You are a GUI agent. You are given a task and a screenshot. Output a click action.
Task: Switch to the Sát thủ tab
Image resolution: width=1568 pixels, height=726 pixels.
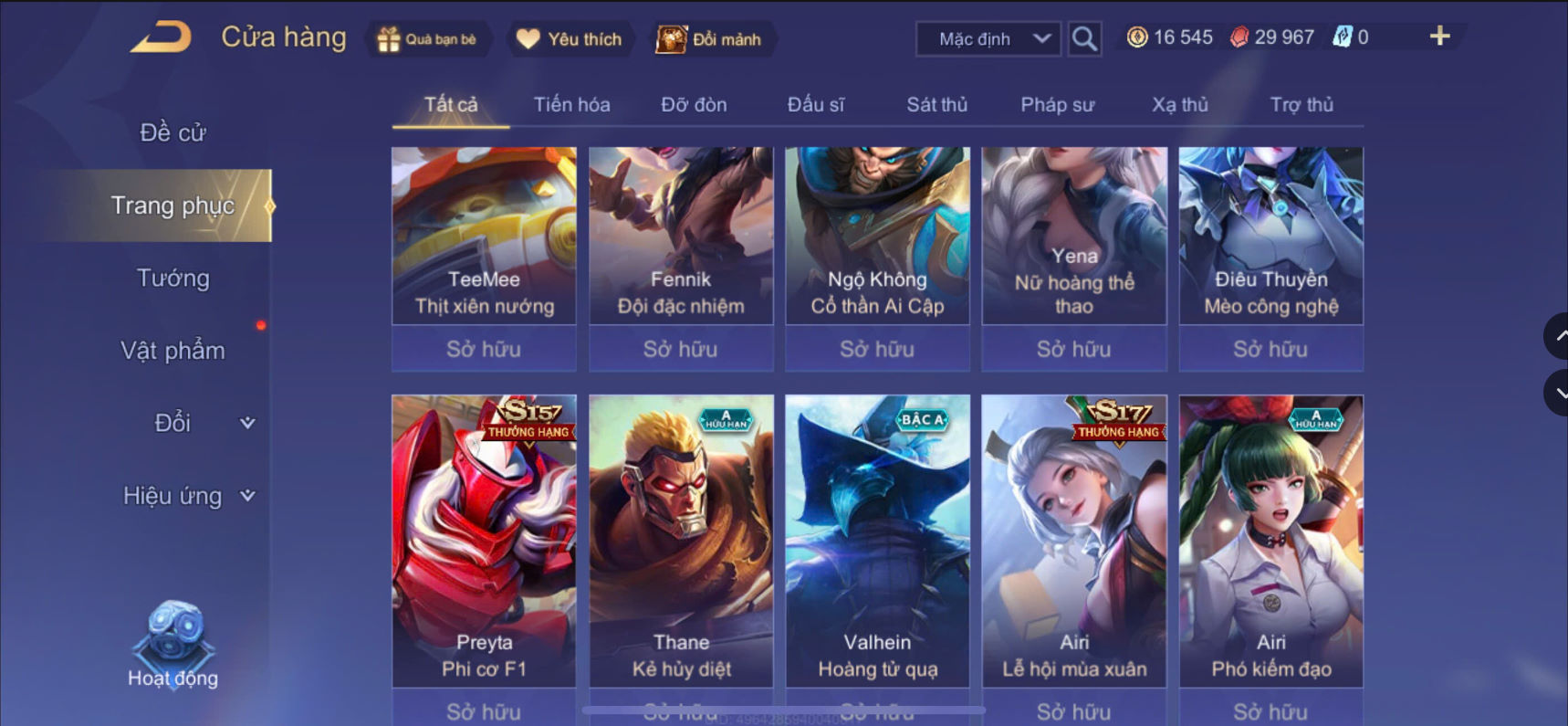click(936, 105)
